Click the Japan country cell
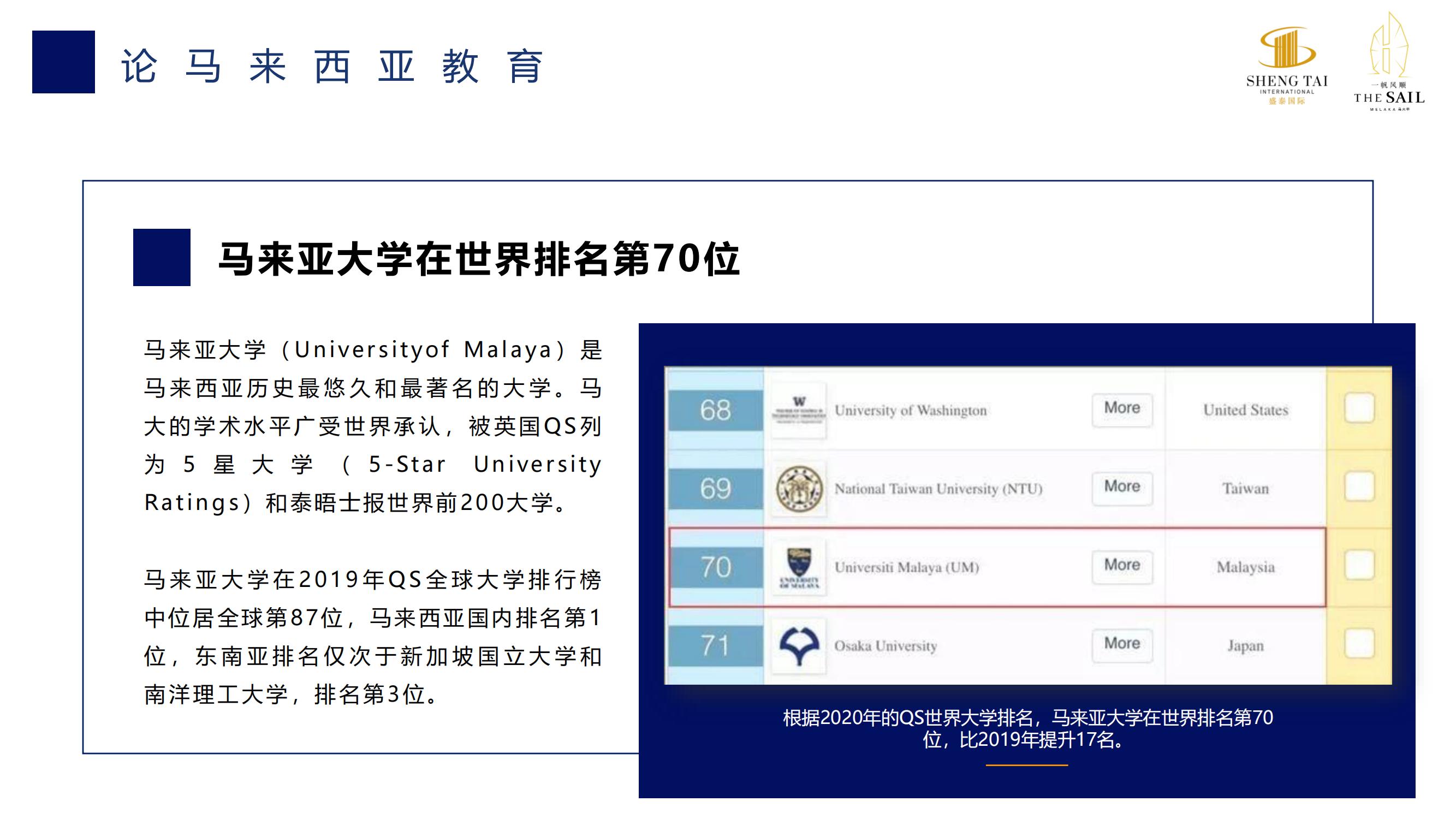 [1246, 645]
